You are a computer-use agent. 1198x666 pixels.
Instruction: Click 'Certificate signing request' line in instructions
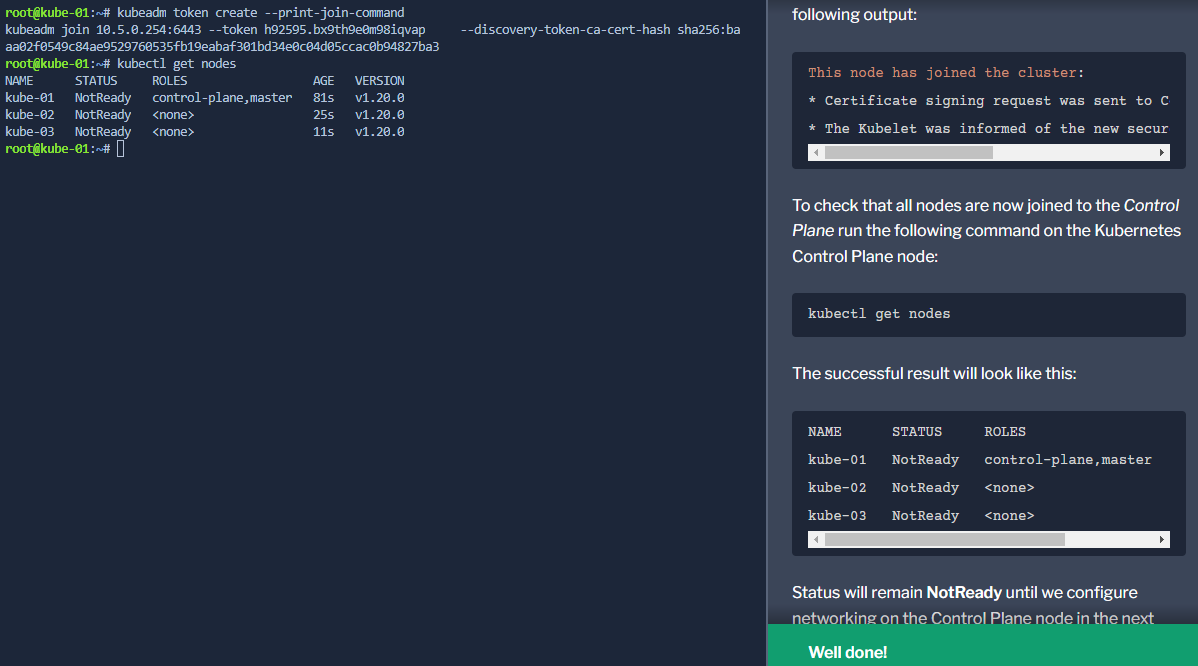(989, 101)
